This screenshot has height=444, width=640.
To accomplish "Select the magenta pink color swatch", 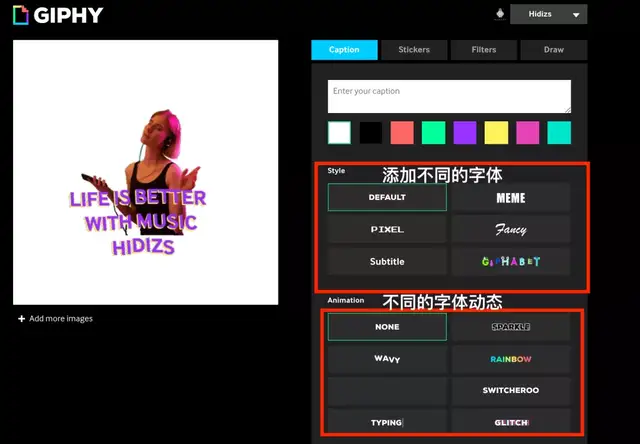I will tap(528, 133).
